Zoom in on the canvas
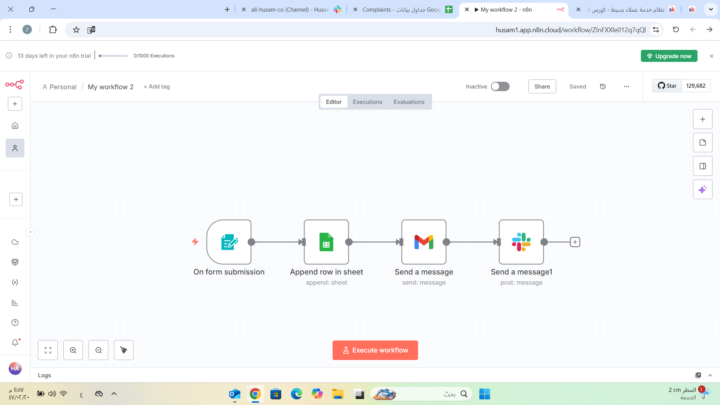The height and width of the screenshot is (405, 720). (x=73, y=350)
